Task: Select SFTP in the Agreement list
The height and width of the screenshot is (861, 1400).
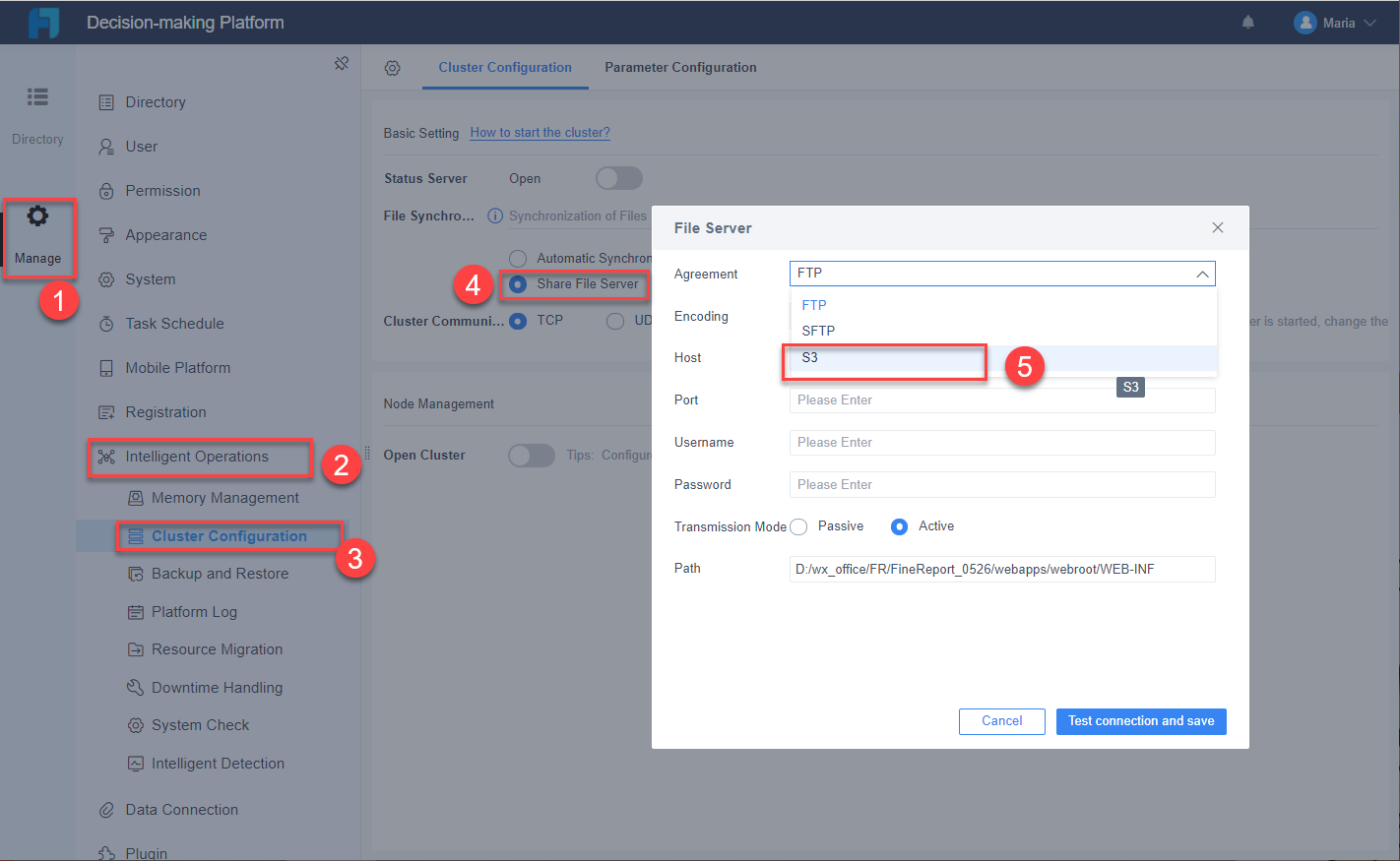Action: (1004, 331)
